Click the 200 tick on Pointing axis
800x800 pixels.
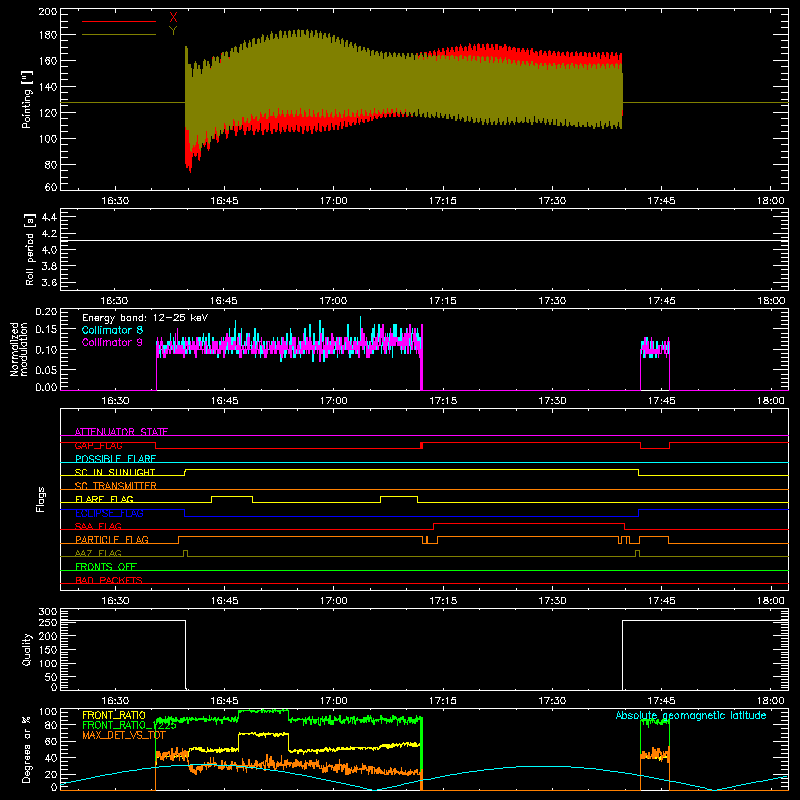point(47,11)
